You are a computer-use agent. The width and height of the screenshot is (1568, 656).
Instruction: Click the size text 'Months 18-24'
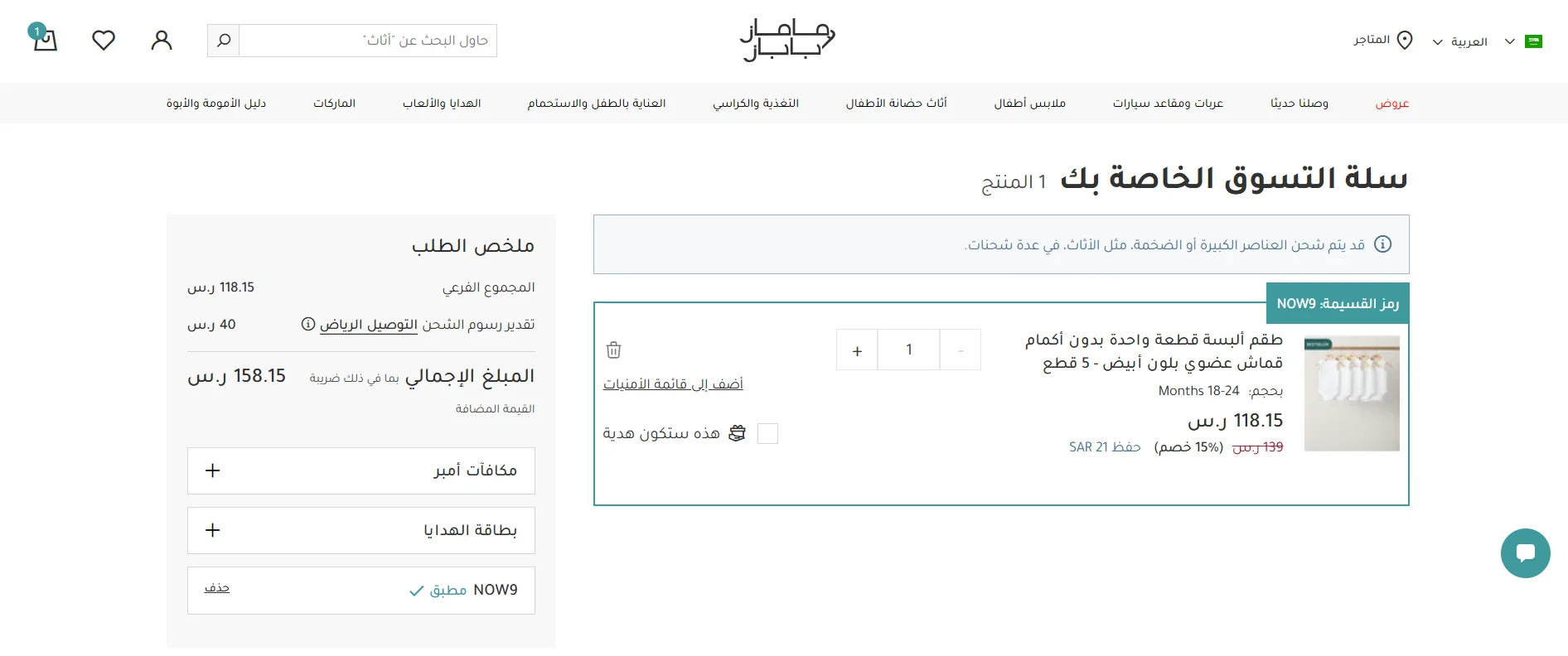tap(1199, 391)
